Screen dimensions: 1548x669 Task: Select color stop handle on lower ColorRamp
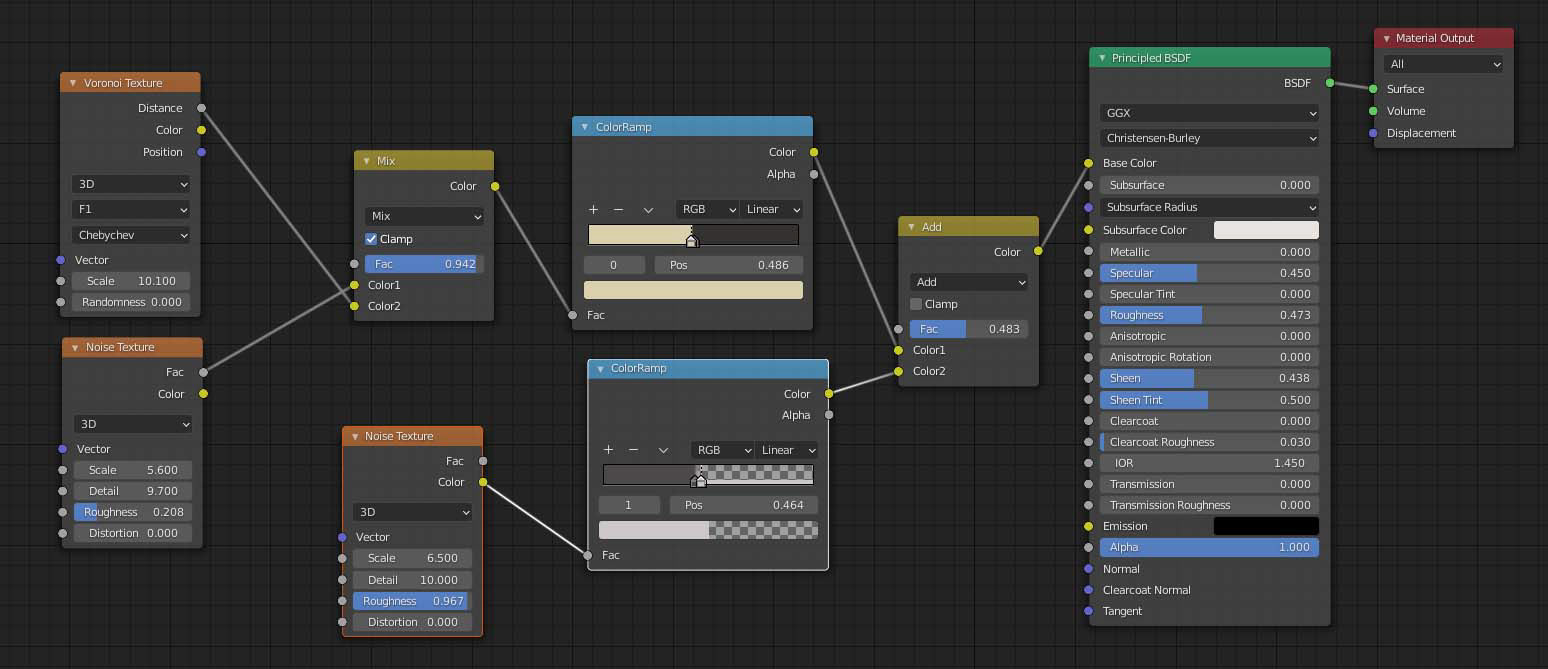coord(700,480)
